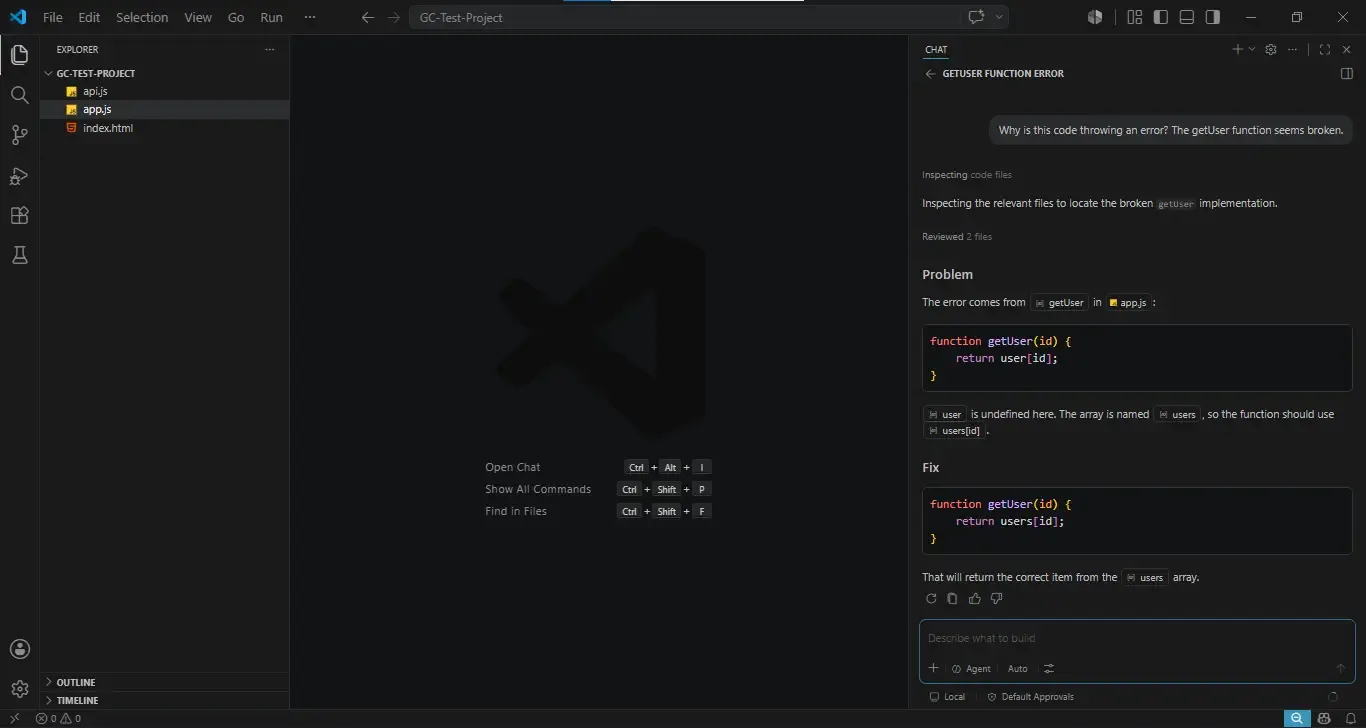
Task: Open the Auto model picker
Action: tap(1017, 669)
